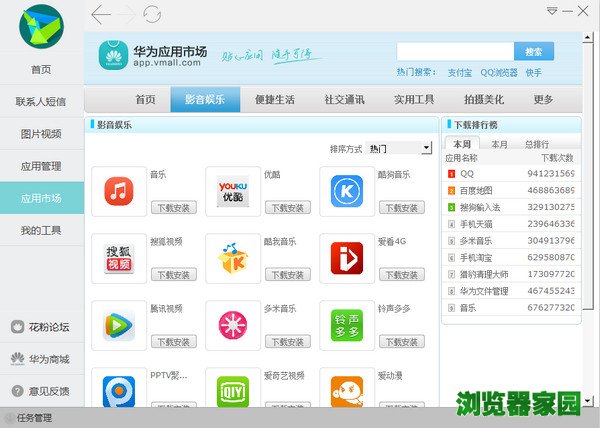Select 应用市场 in the sidebar
This screenshot has height=428, width=600.
coord(42,198)
